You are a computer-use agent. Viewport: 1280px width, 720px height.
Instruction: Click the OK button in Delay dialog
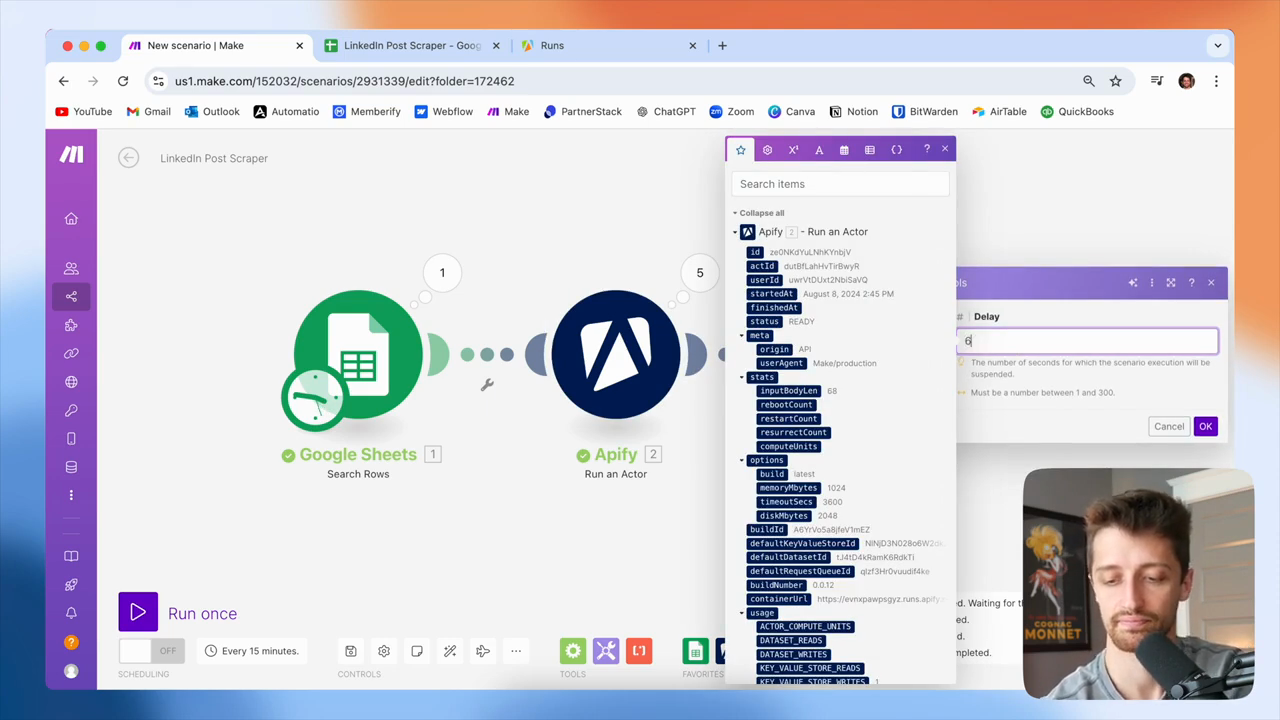pyautogui.click(x=1205, y=426)
